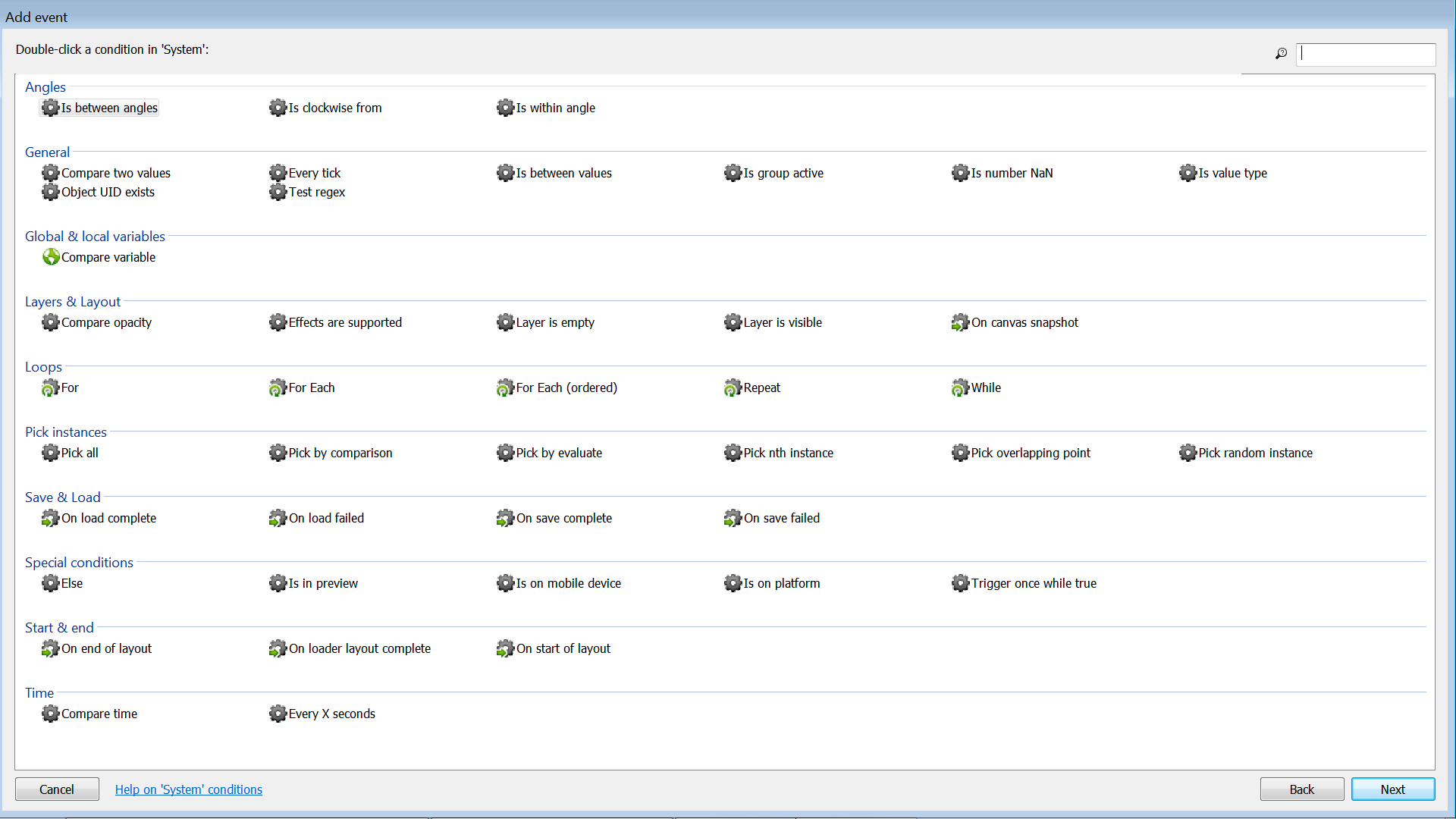Choose the 'Is value type' icon
This screenshot has height=819, width=1456.
pos(1188,173)
